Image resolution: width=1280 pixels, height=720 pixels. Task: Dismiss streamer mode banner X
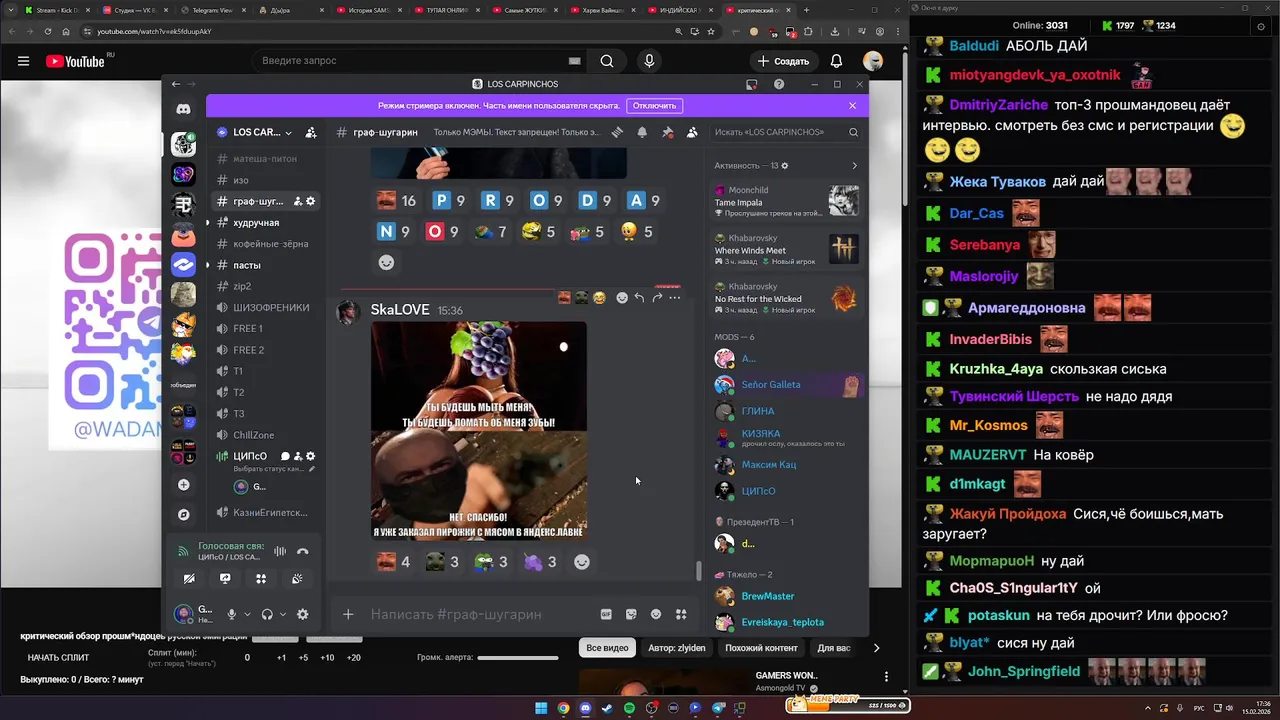point(852,105)
